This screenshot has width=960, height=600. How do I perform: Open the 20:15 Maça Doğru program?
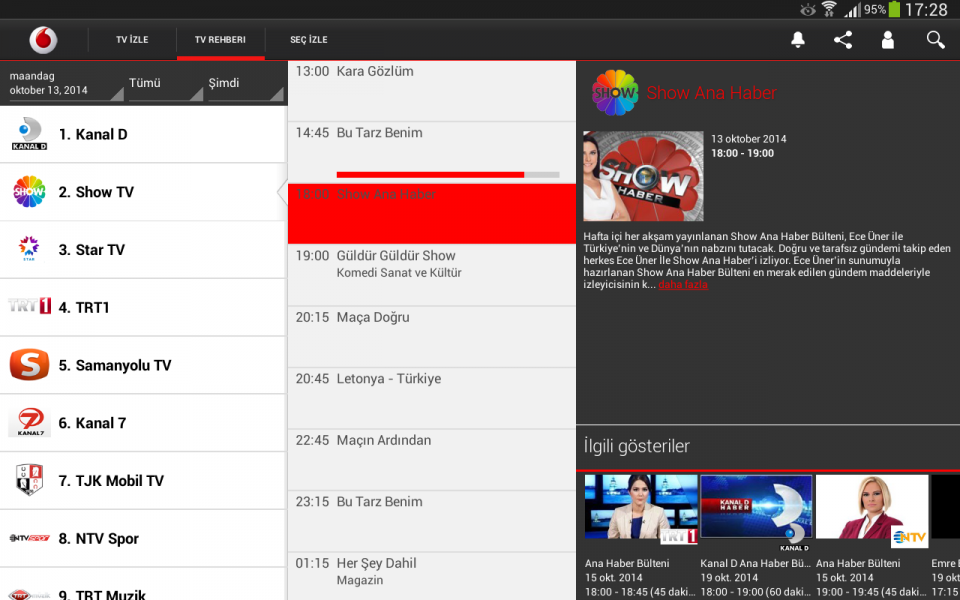[x=432, y=337]
